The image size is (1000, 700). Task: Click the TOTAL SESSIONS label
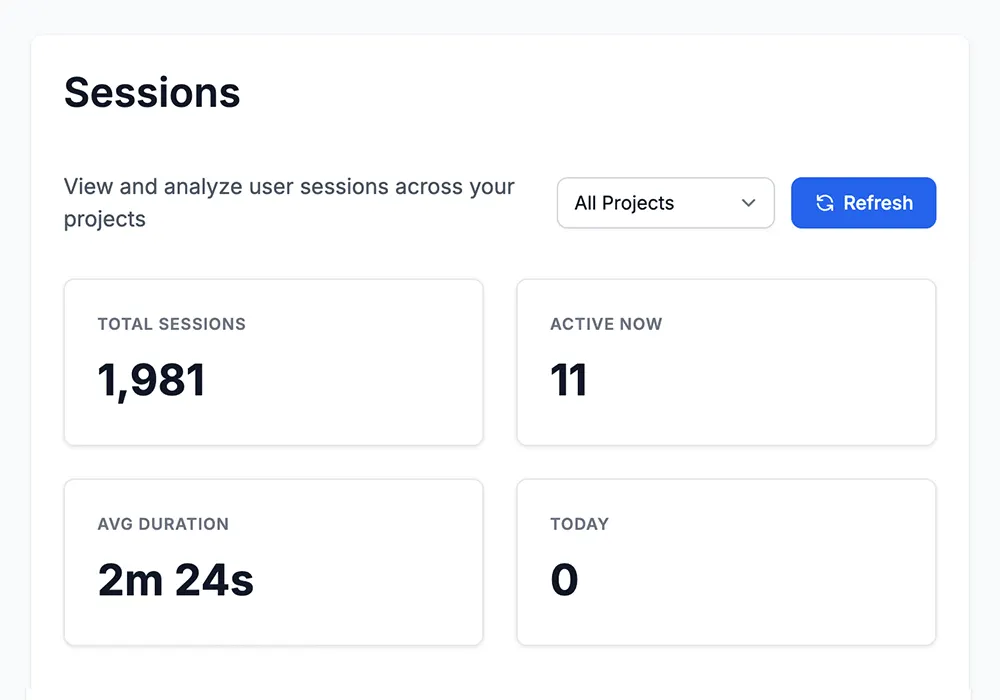click(x=172, y=324)
